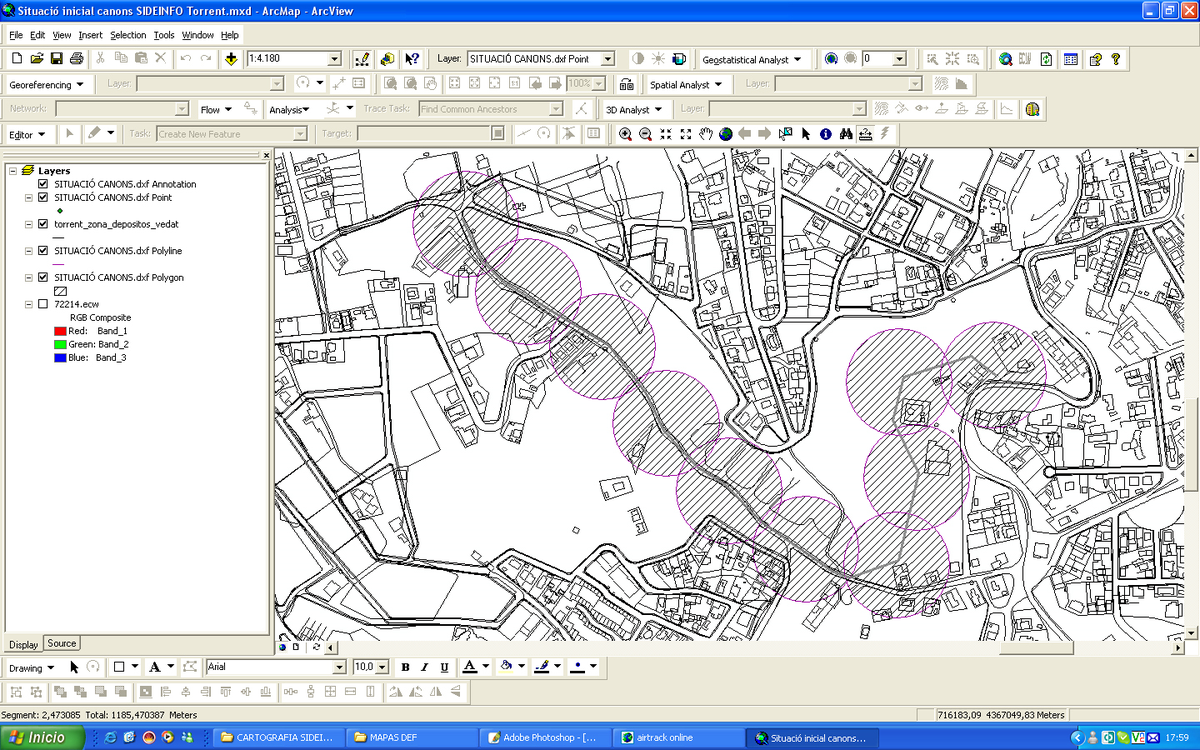Select the Pan hand tool
Viewport: 1200px width, 750px height.
tap(706, 134)
